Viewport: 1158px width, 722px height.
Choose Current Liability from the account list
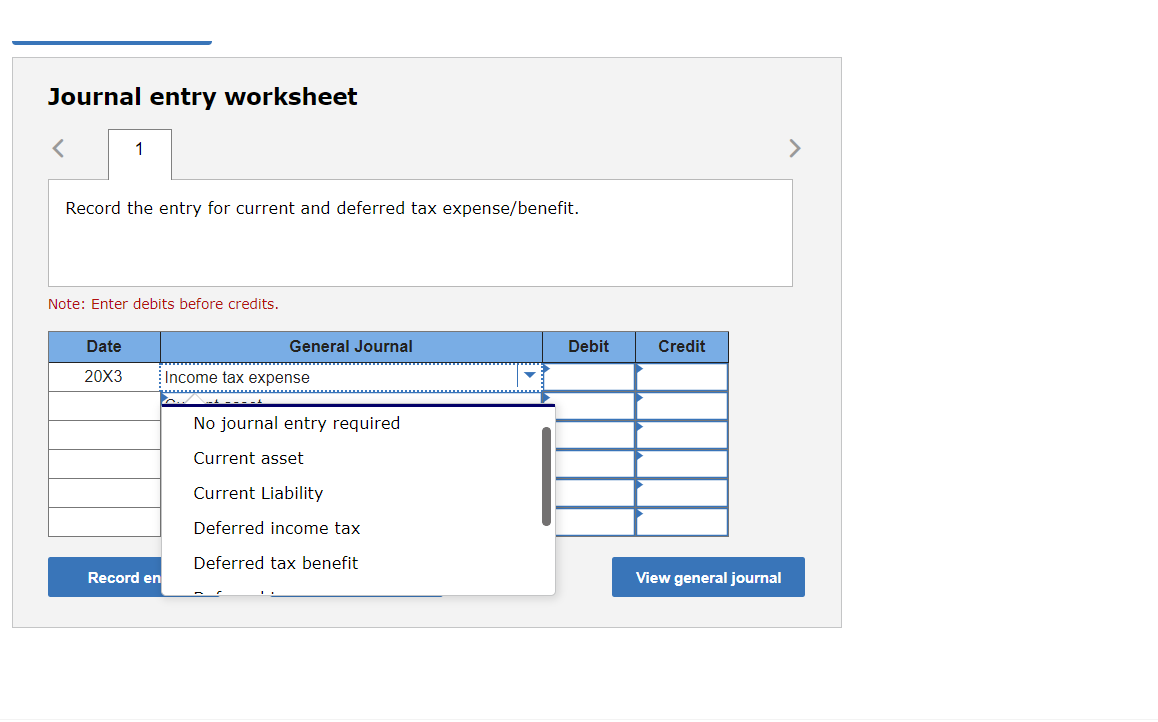(257, 493)
